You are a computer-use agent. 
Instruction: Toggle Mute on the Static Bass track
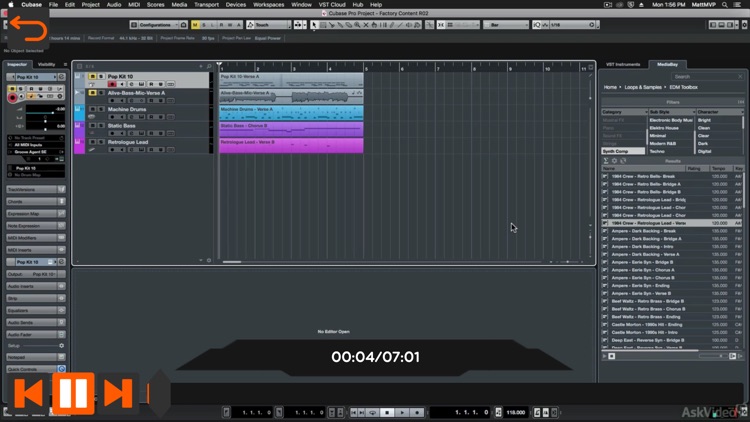pos(93,126)
